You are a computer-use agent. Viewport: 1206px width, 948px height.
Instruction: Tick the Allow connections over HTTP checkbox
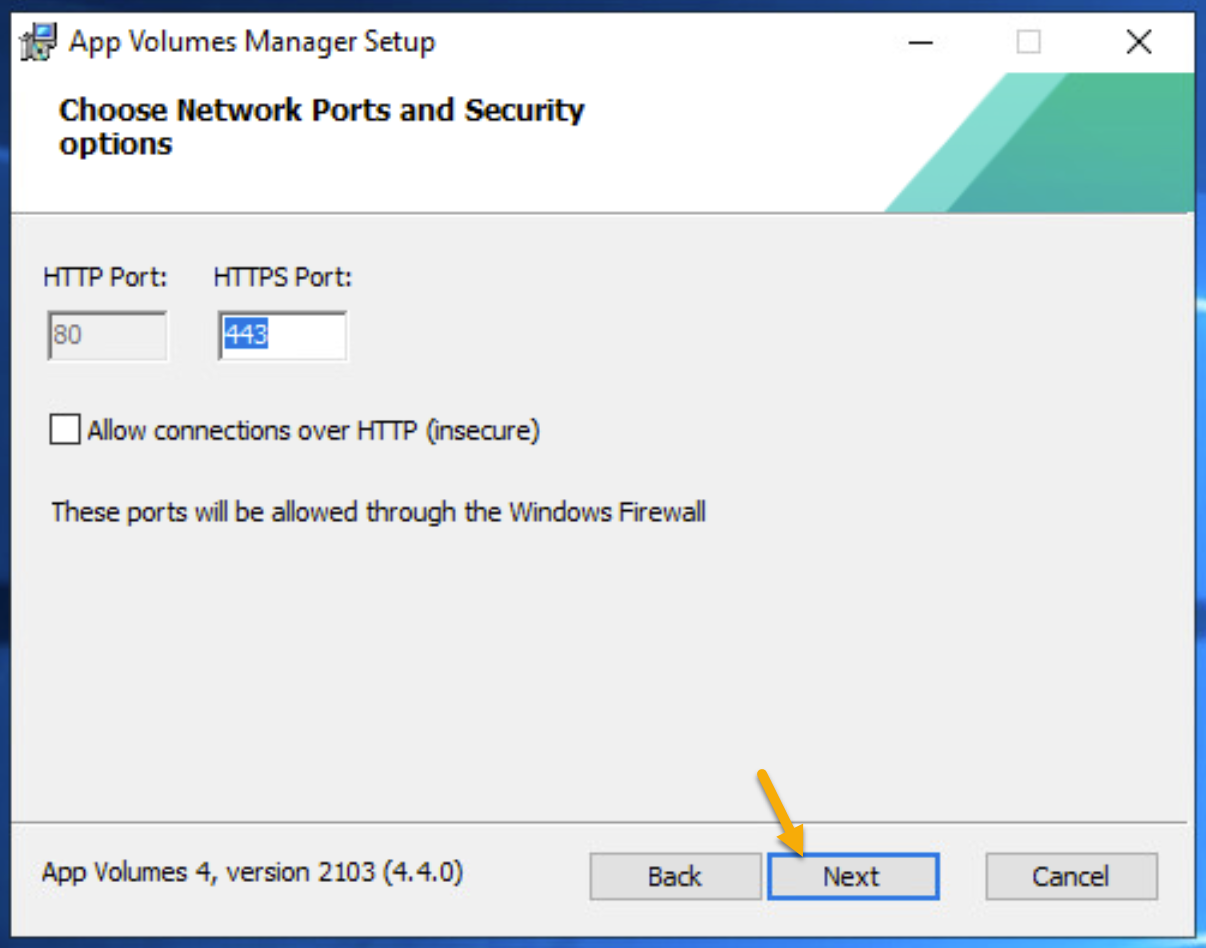(x=65, y=430)
